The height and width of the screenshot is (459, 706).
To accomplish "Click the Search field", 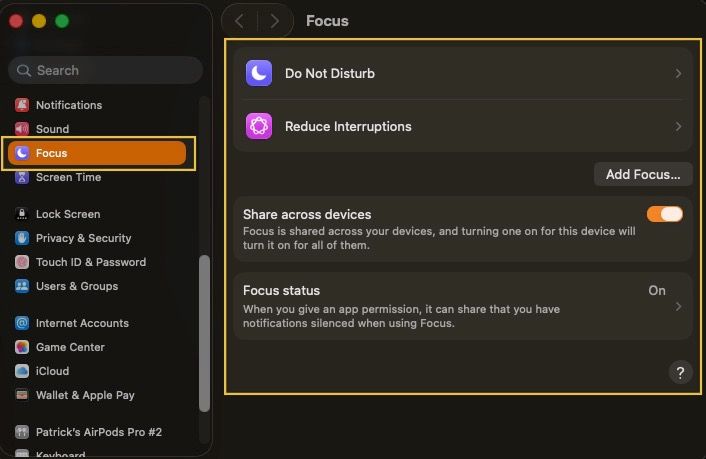I will (x=105, y=70).
